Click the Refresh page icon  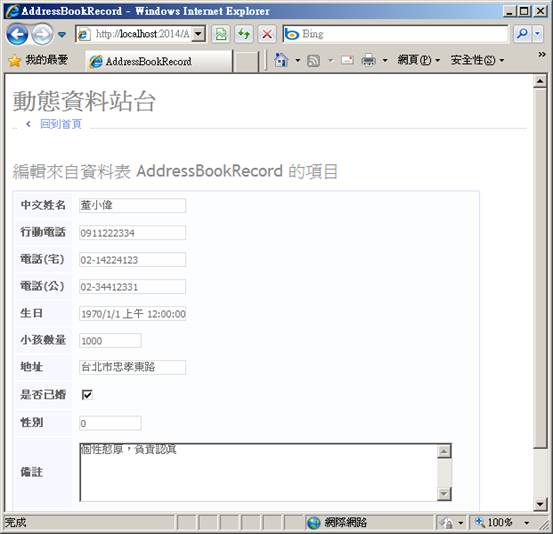click(244, 34)
